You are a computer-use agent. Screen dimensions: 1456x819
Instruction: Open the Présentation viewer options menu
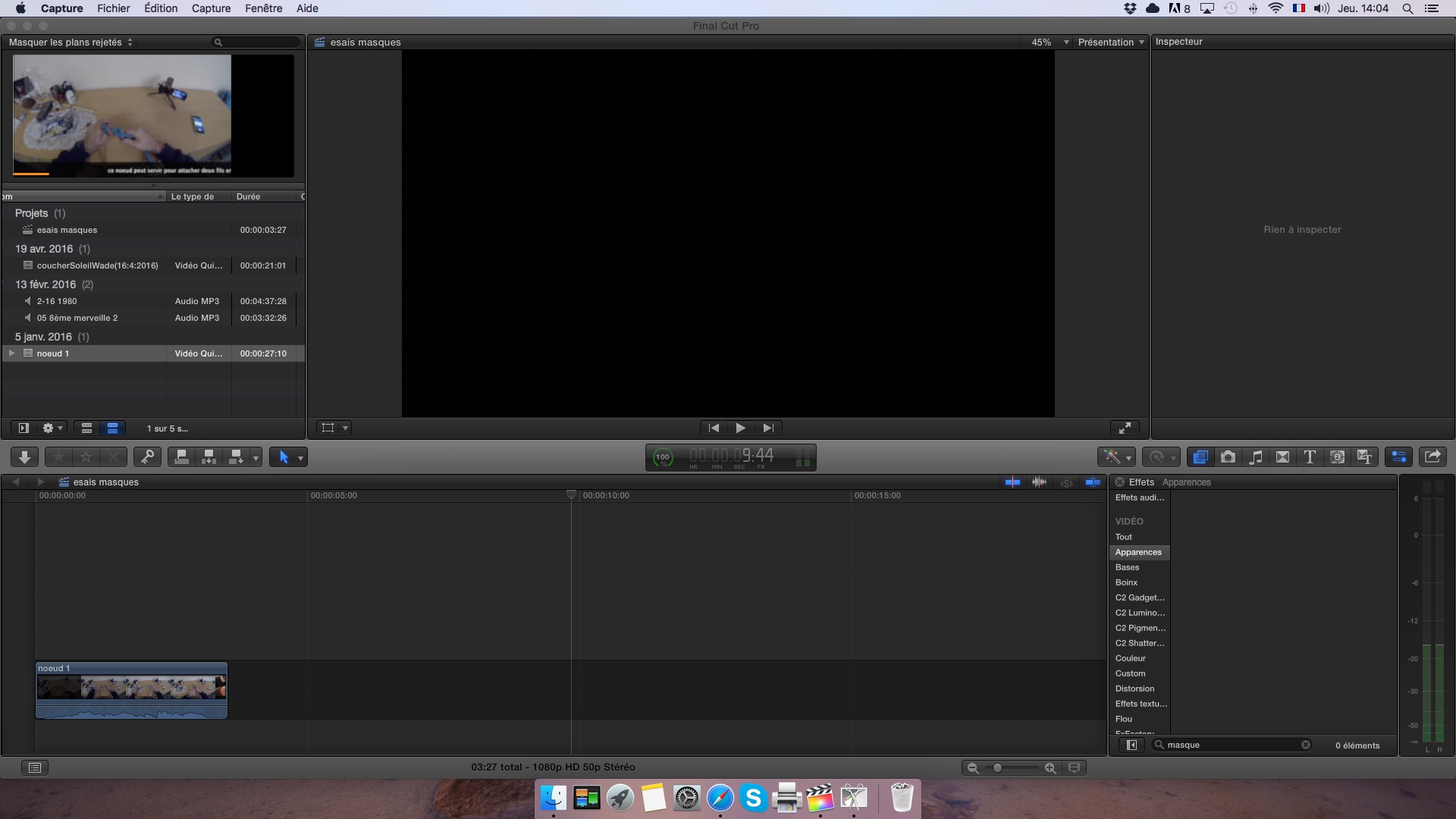point(1111,42)
